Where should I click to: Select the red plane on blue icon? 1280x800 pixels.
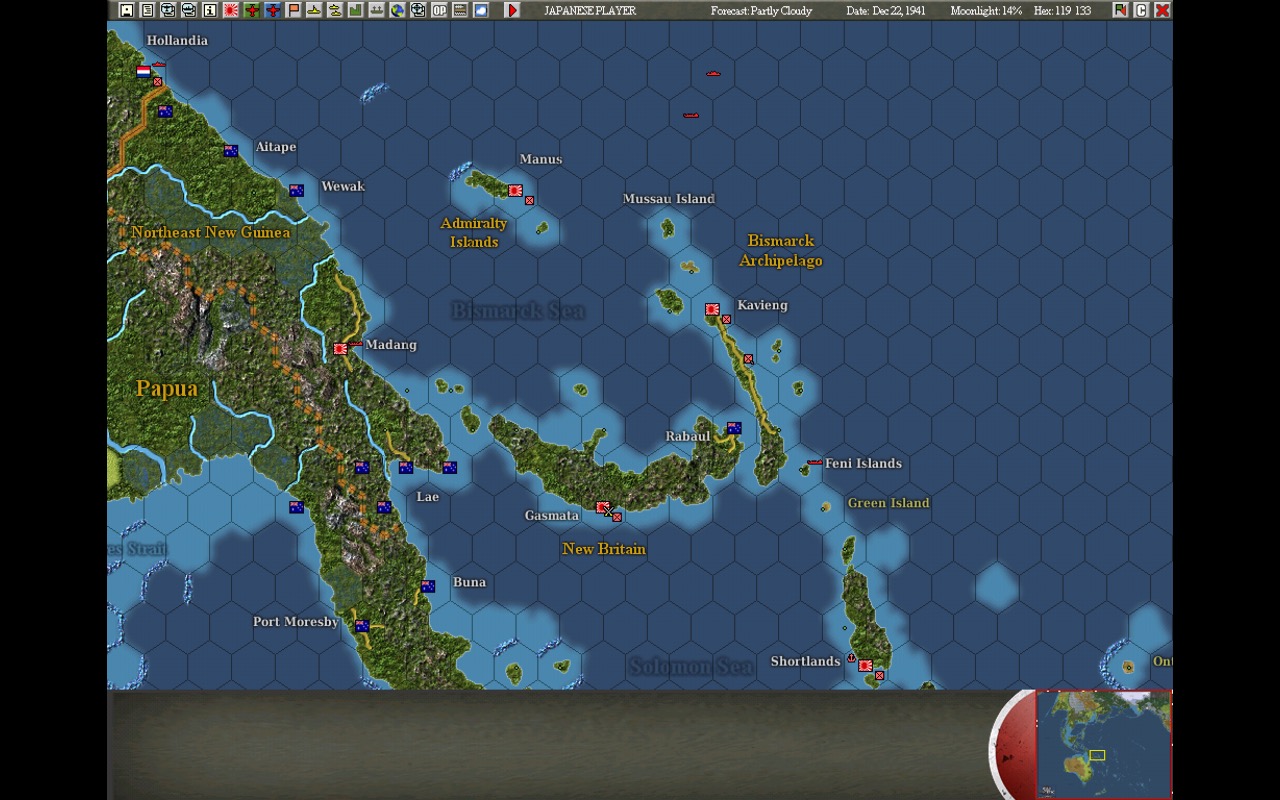(273, 10)
